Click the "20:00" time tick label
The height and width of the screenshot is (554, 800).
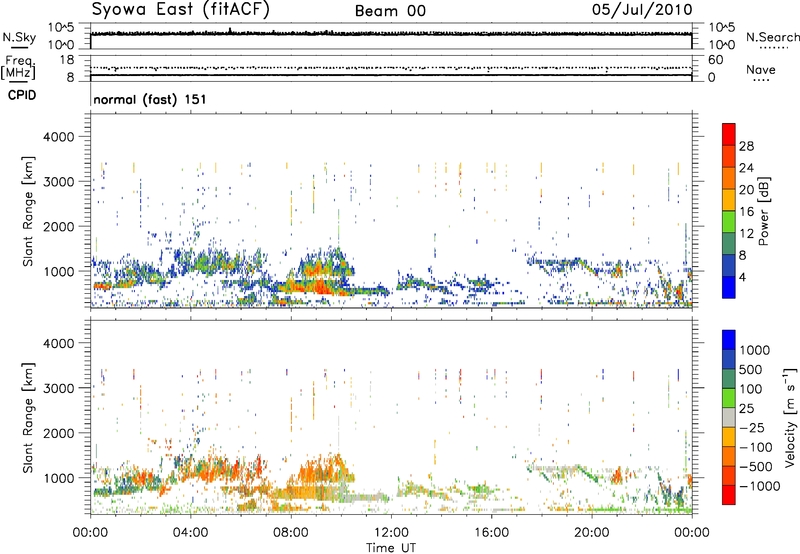tap(591, 533)
